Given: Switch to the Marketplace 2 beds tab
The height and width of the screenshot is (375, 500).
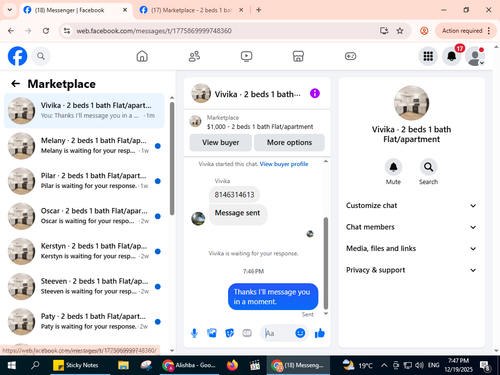Looking at the screenshot, I should [x=192, y=10].
